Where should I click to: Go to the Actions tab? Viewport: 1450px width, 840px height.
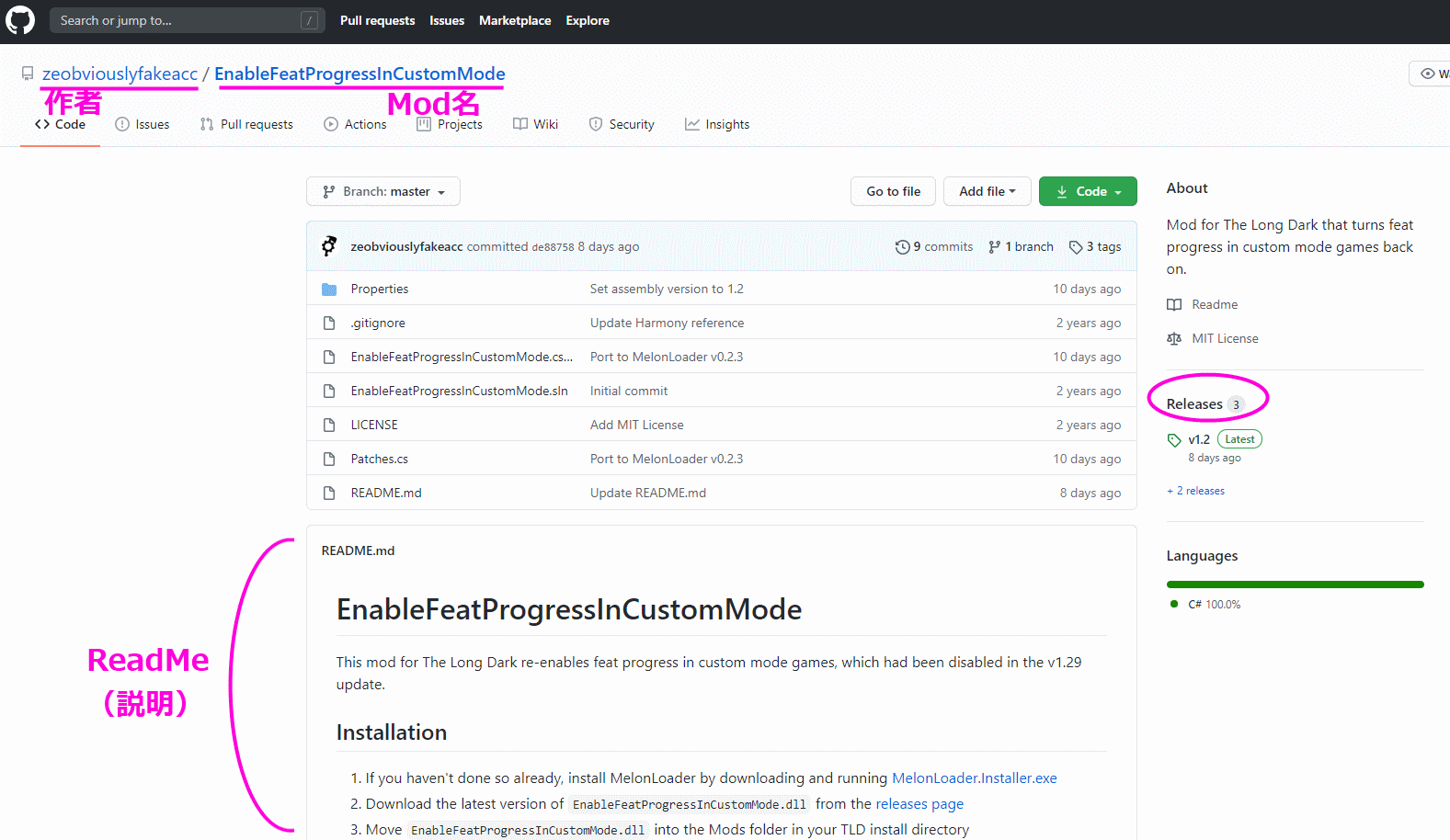click(355, 124)
